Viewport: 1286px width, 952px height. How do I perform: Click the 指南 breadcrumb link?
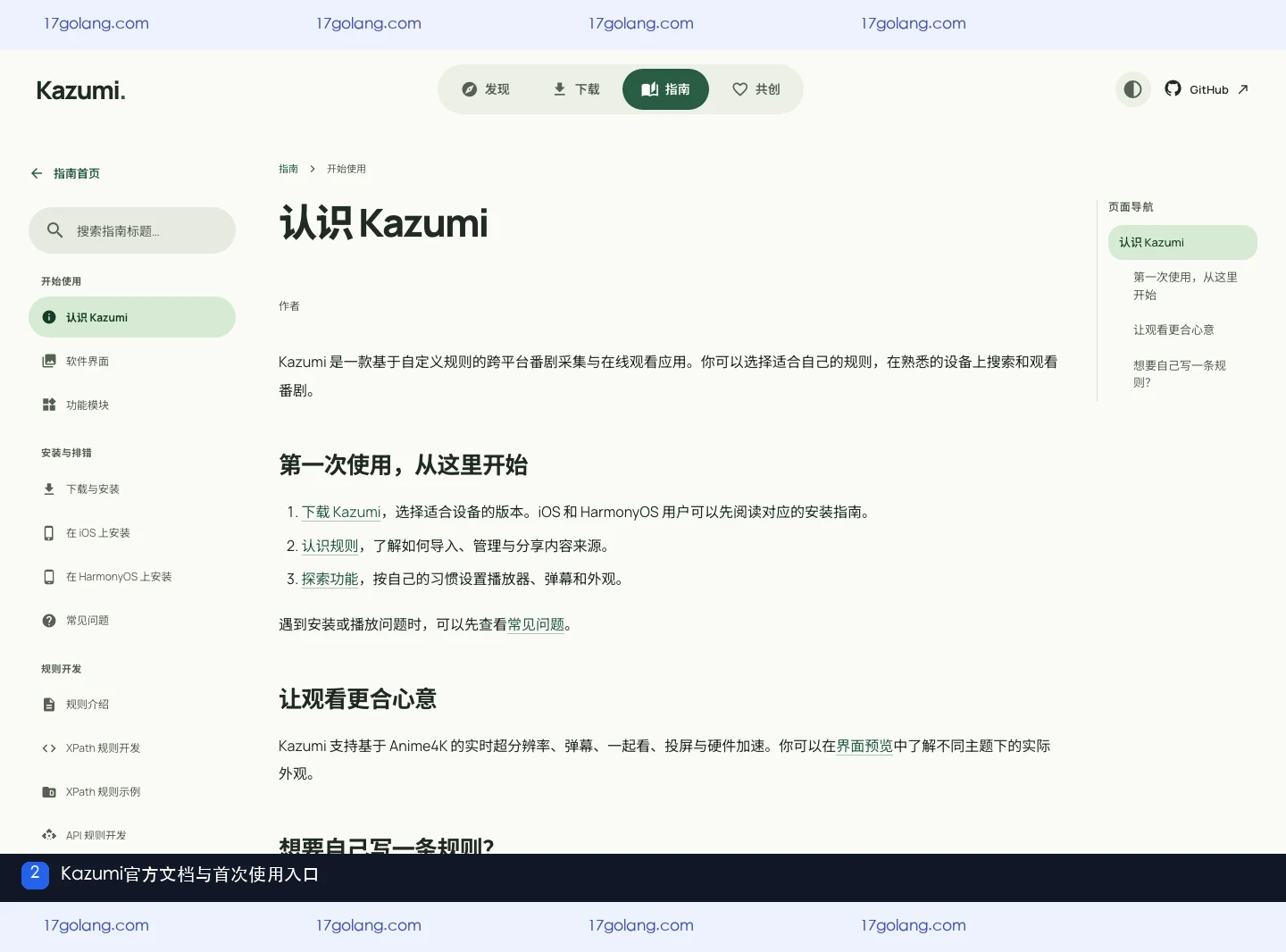288,169
